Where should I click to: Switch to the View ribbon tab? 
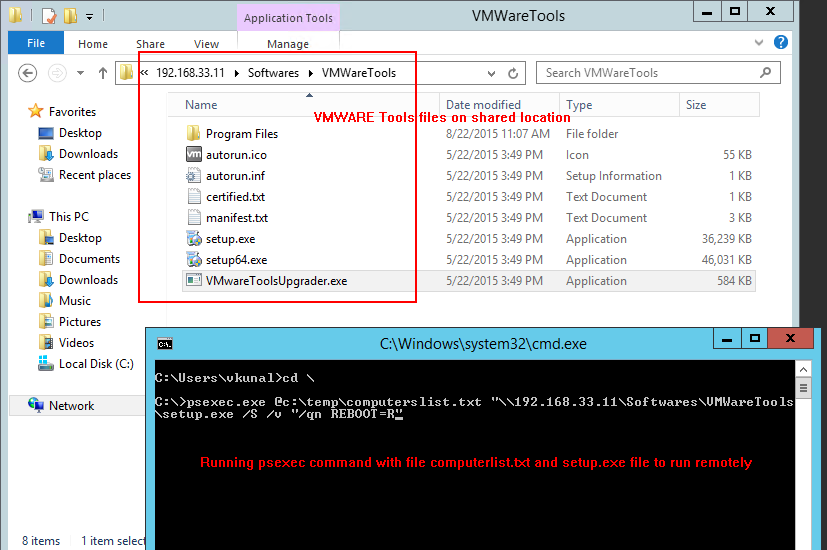pyautogui.click(x=206, y=44)
